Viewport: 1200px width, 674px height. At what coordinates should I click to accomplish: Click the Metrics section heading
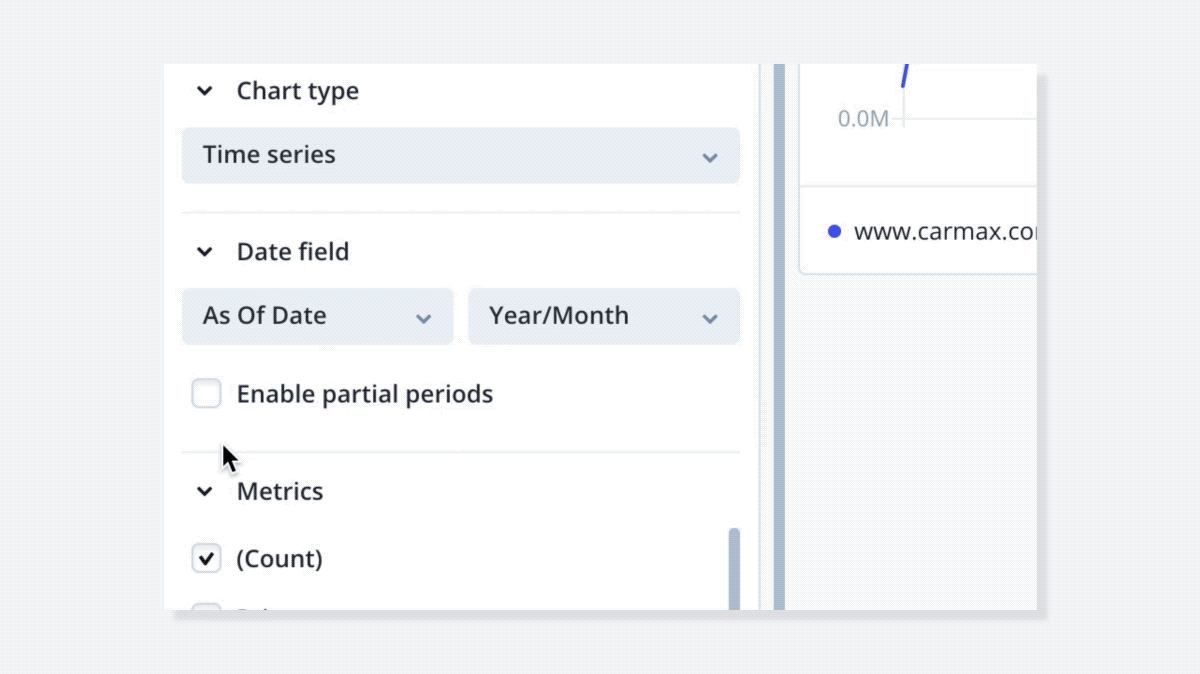click(x=280, y=492)
